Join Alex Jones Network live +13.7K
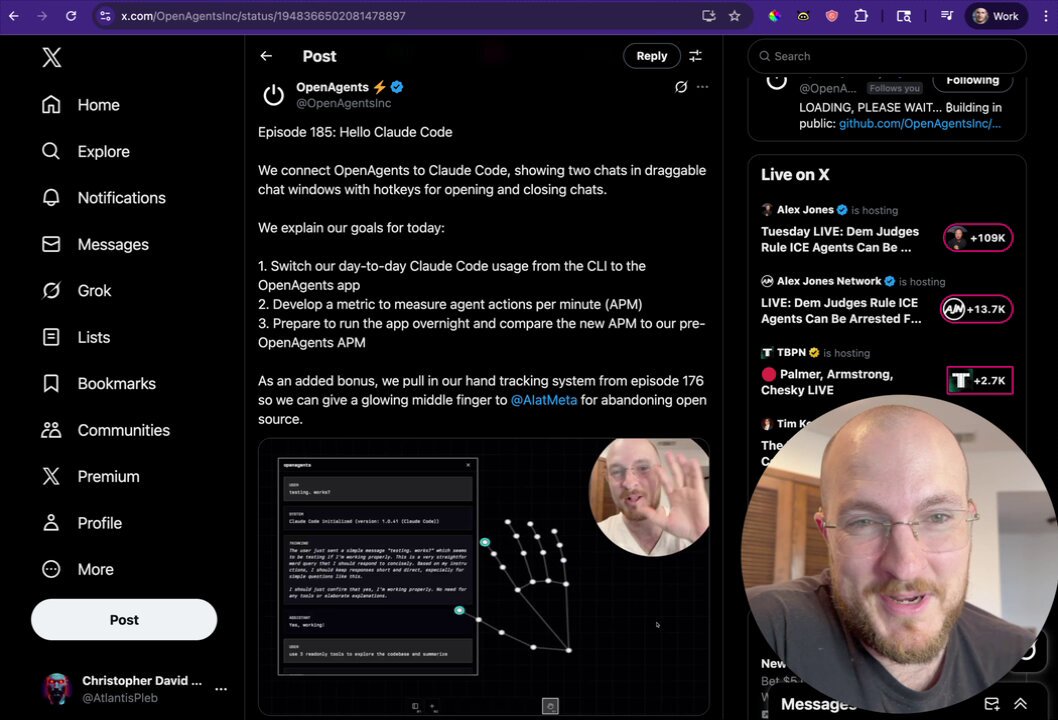This screenshot has width=1058, height=720. 976,309
